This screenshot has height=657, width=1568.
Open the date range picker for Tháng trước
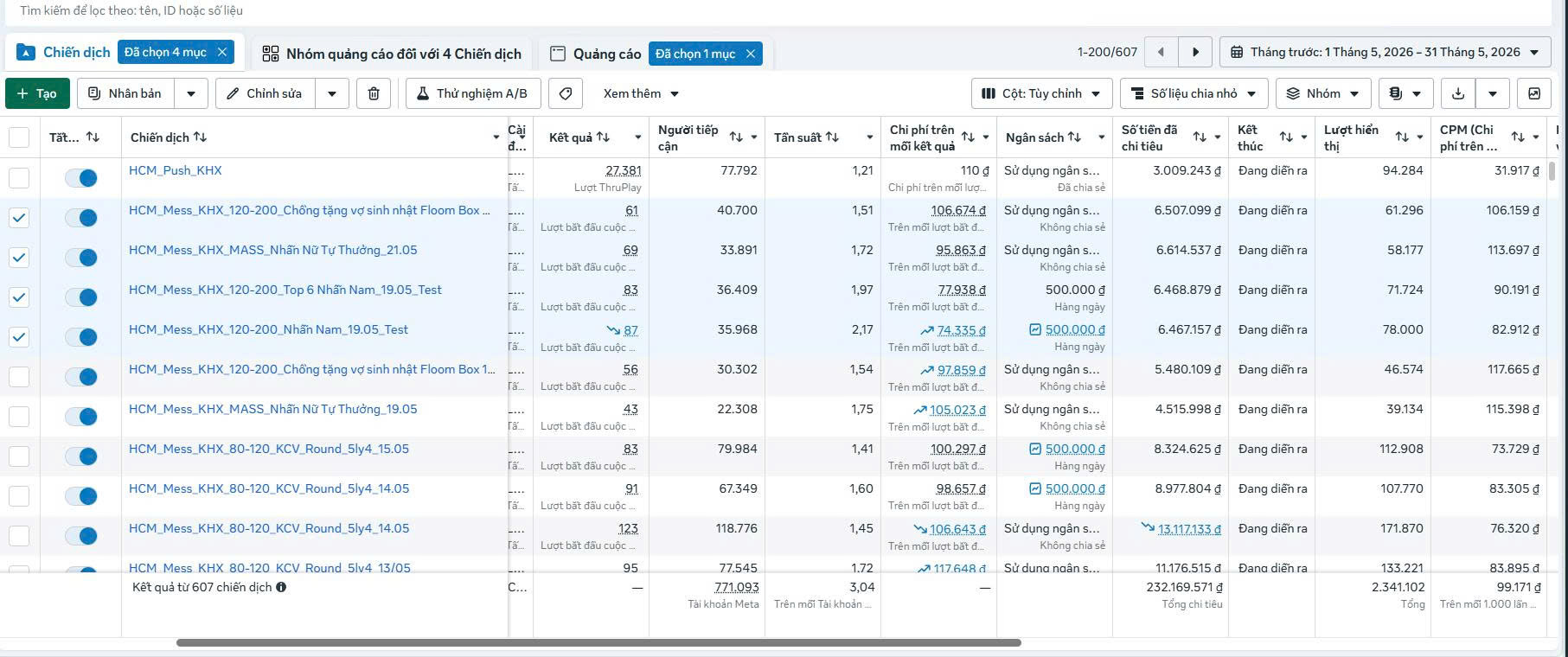(1385, 52)
